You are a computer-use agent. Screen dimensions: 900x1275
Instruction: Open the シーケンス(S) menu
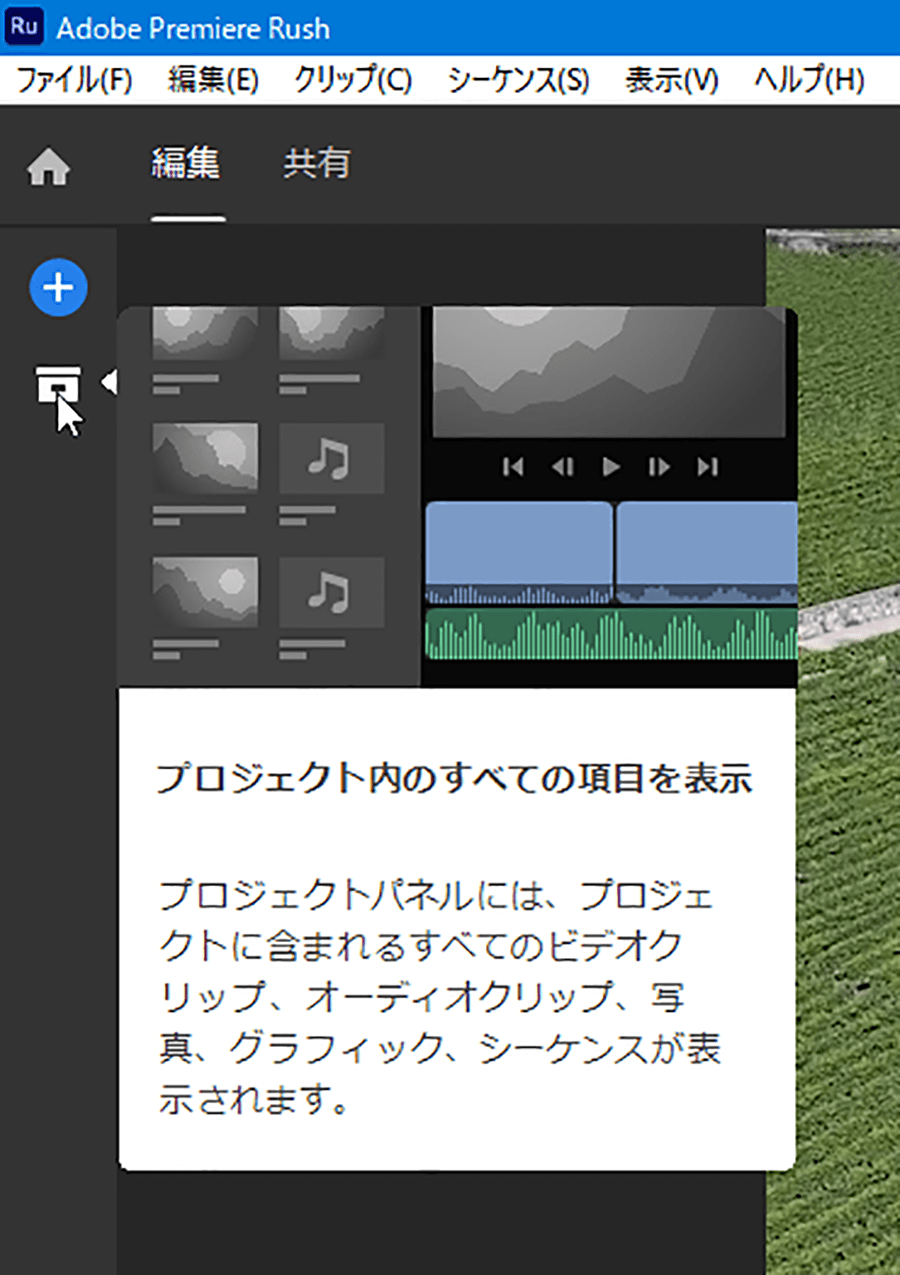[x=518, y=81]
